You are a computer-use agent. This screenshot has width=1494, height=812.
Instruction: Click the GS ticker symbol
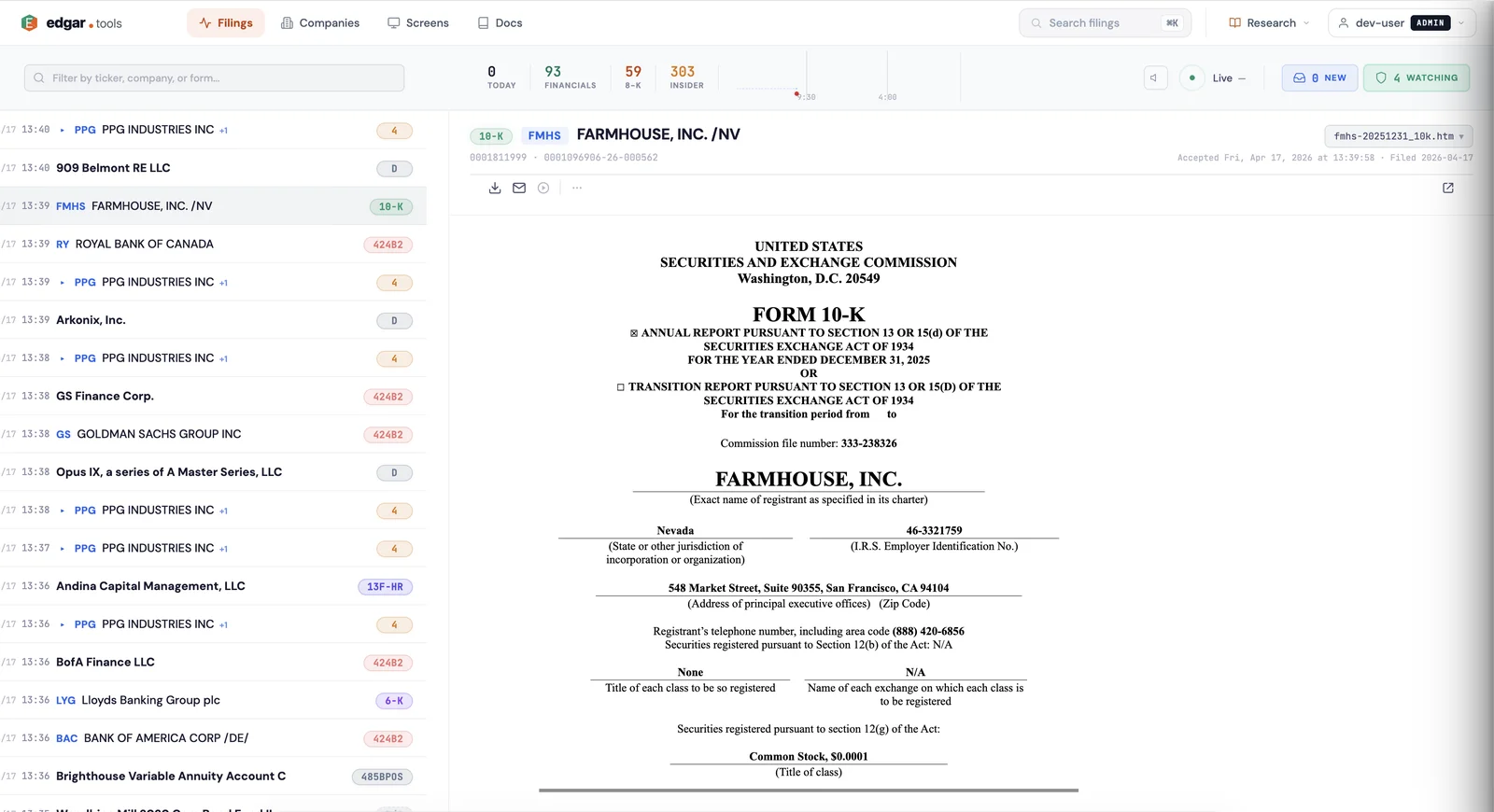click(x=63, y=435)
